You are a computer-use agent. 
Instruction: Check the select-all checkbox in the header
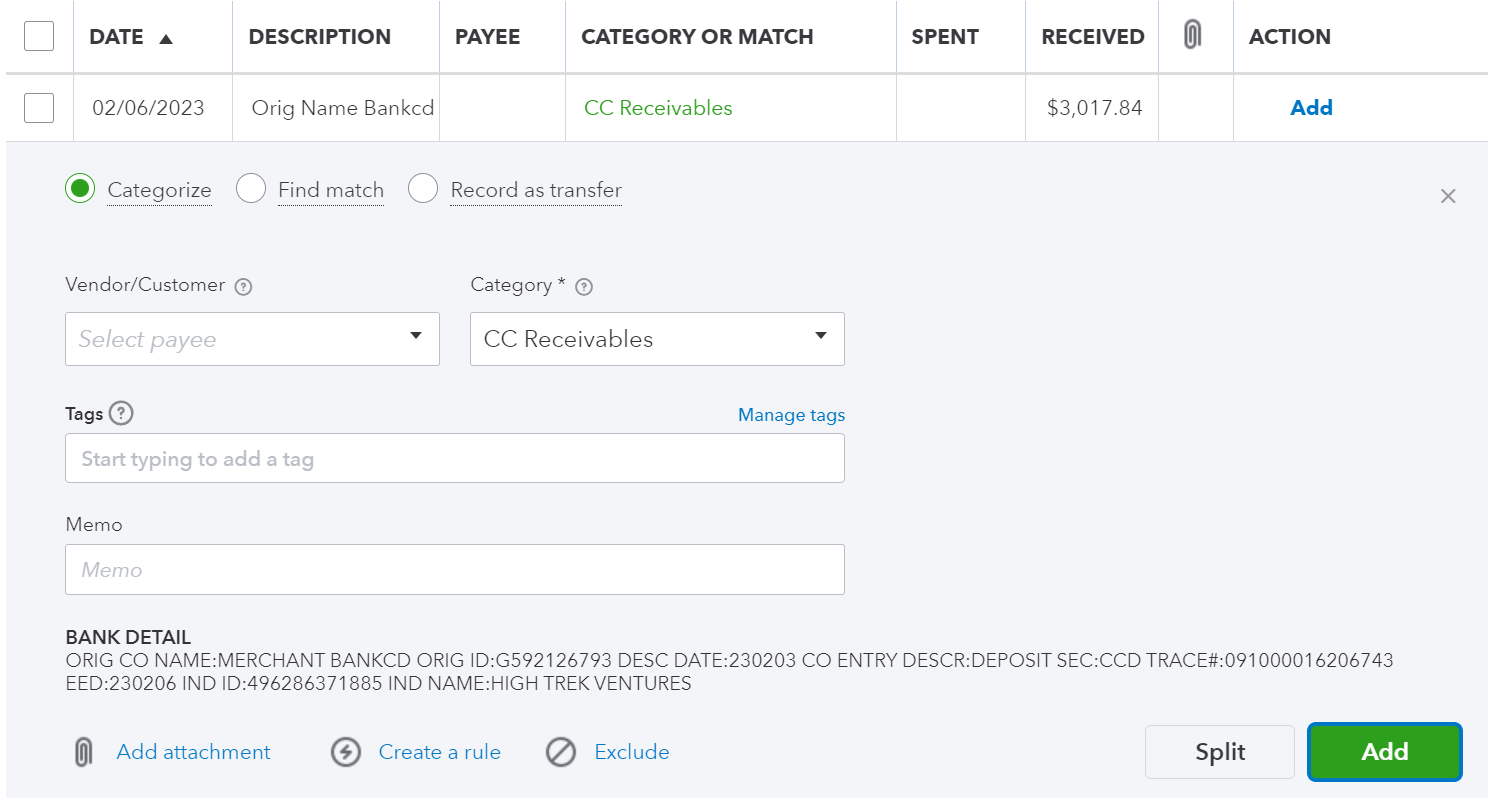point(39,36)
